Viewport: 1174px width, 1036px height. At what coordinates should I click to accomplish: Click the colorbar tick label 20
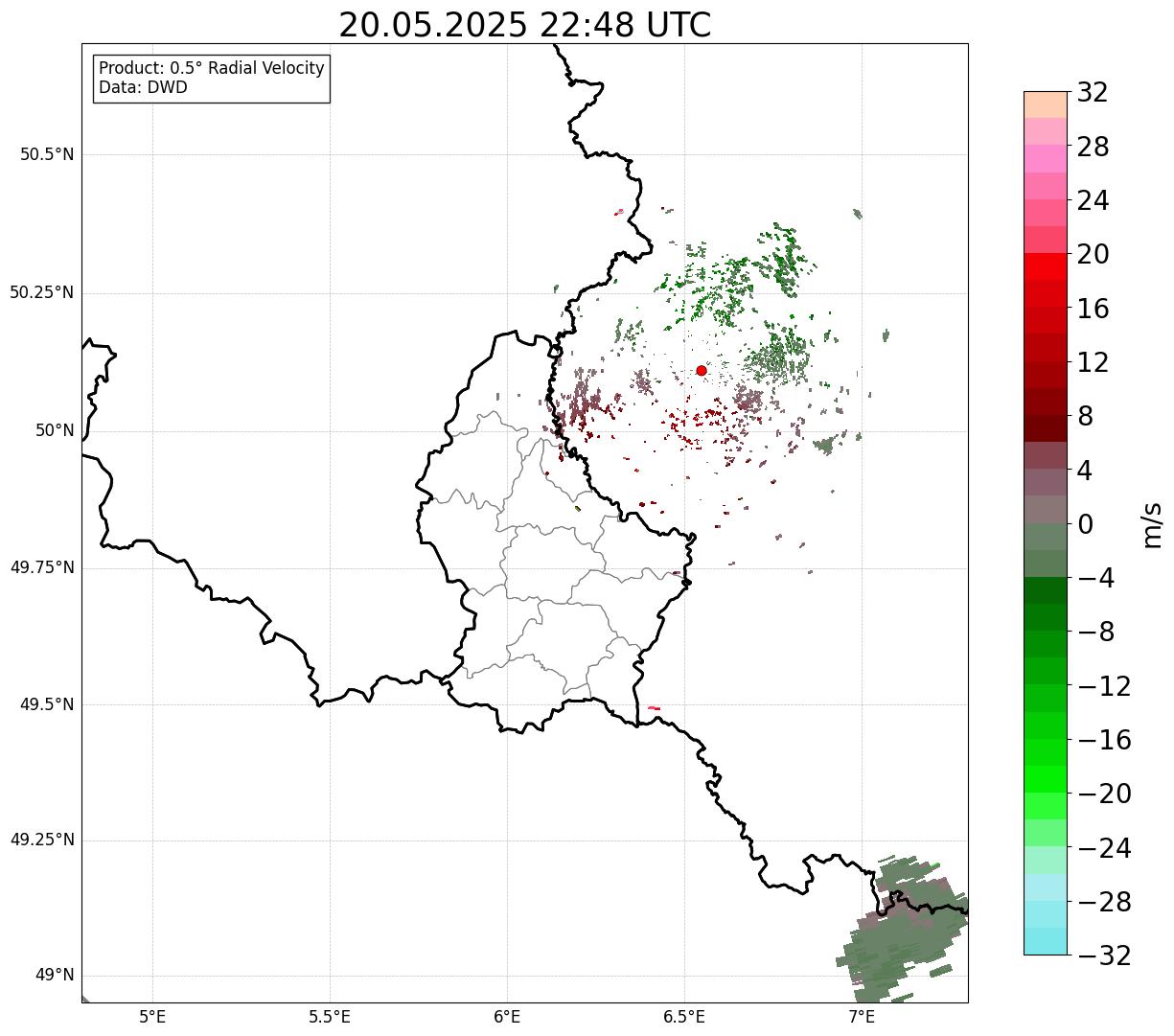[1093, 254]
